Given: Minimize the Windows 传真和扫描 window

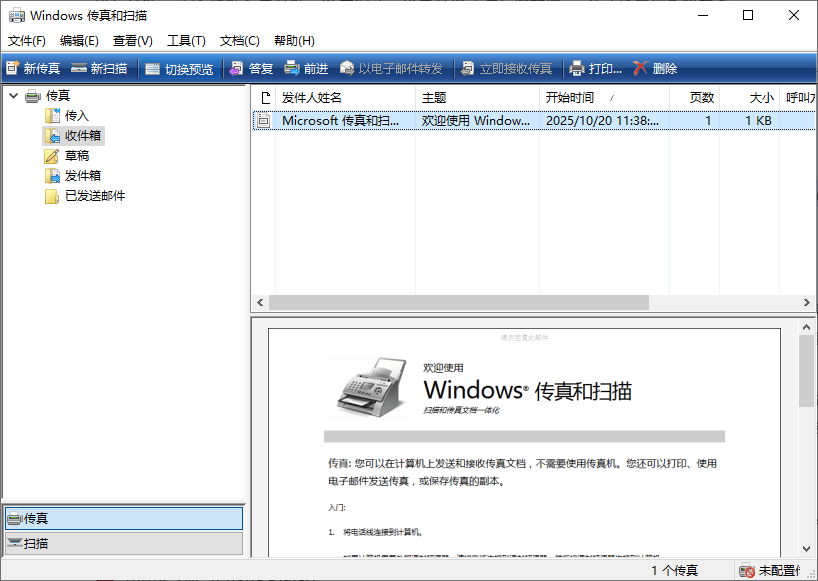Looking at the screenshot, I should click(x=703, y=15).
